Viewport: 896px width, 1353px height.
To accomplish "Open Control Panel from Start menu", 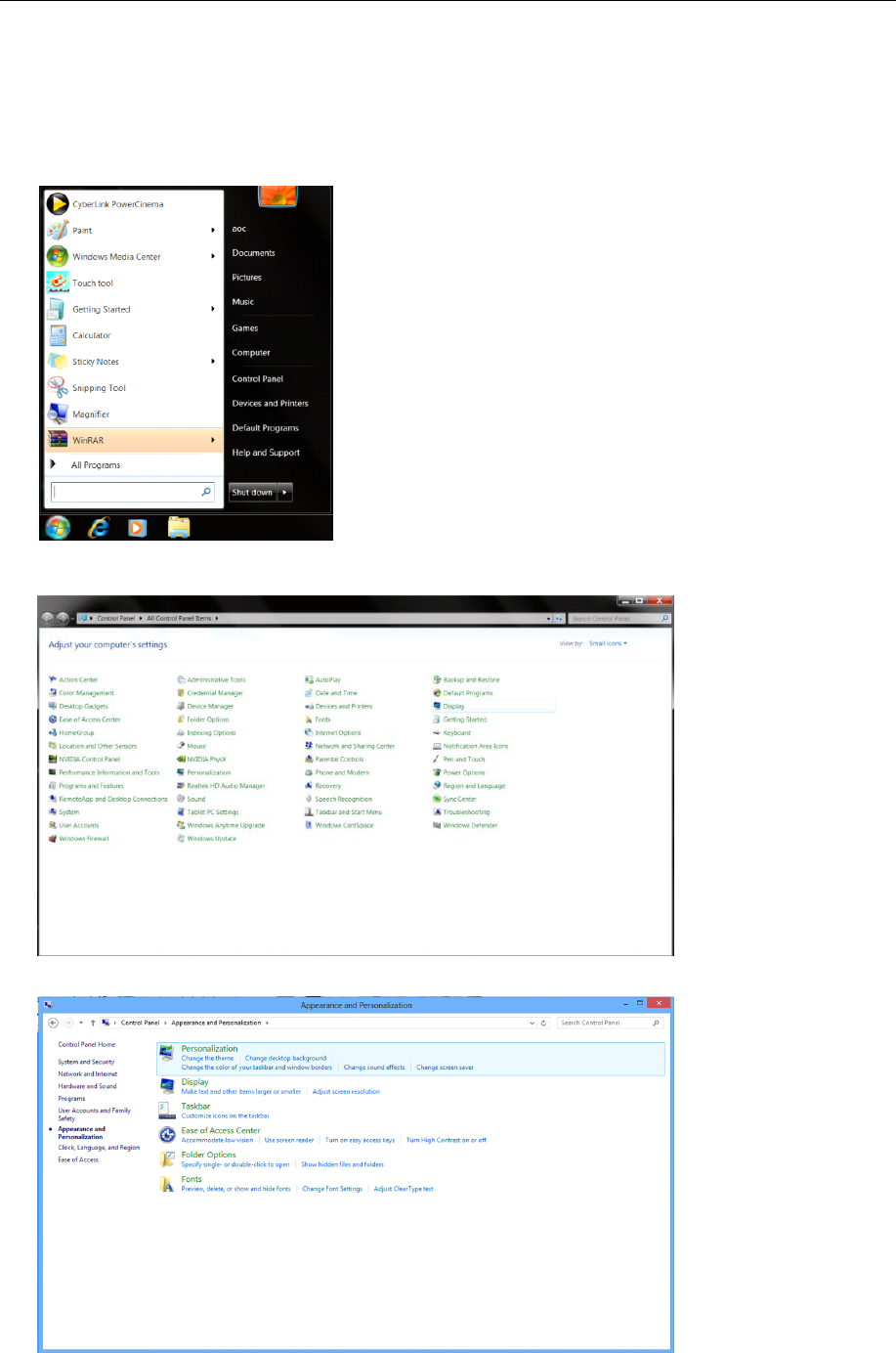I will click(258, 379).
